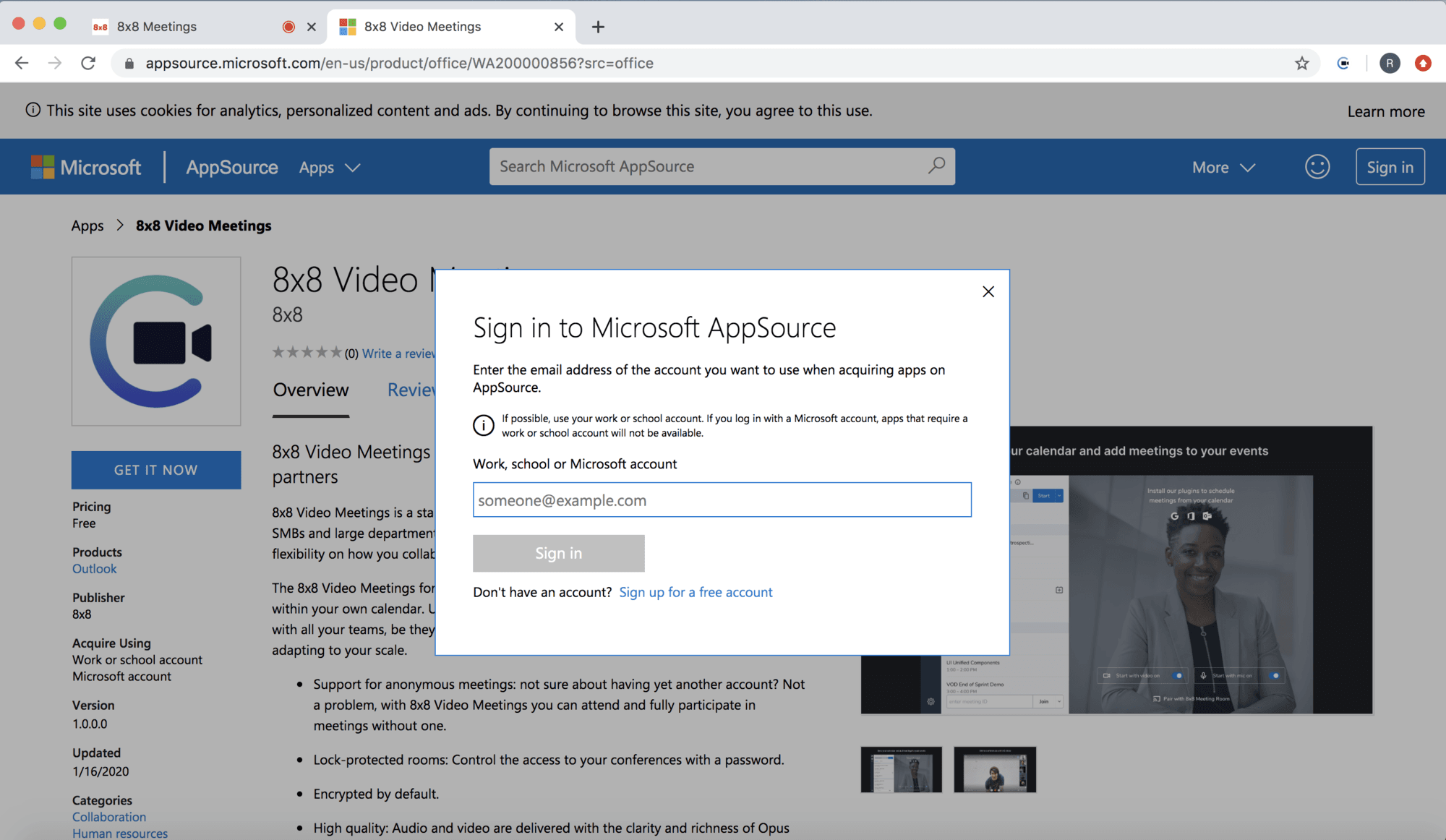Reload the page with the refresh icon
Viewport: 1446px width, 840px height.
click(88, 64)
